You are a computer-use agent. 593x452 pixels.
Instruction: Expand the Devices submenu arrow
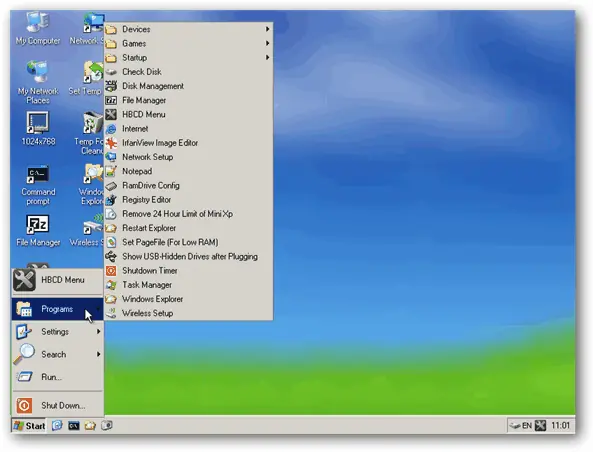pyautogui.click(x=267, y=29)
